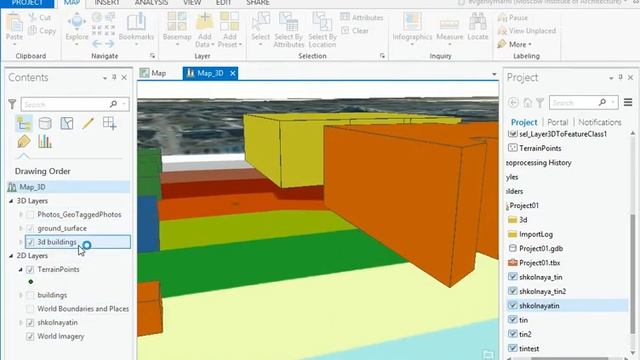Hide the World Imagery layer
640x360 pixels.
(30, 336)
